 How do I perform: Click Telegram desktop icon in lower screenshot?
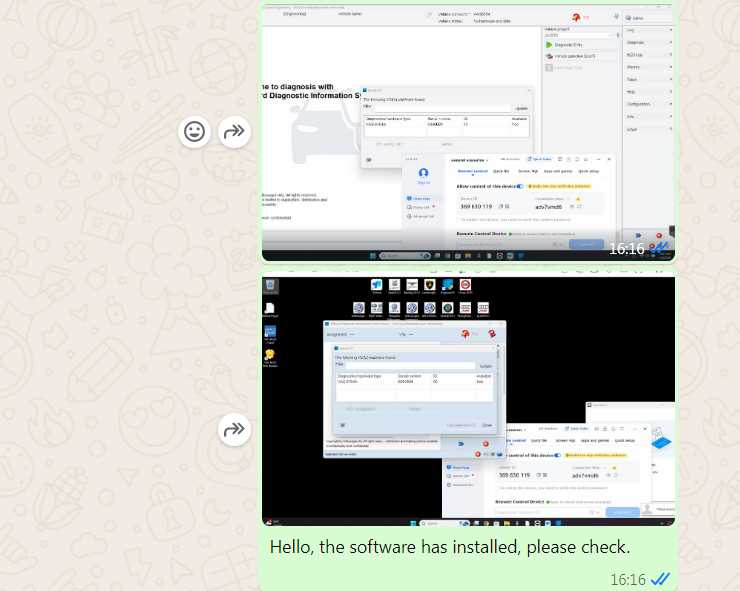click(376, 285)
